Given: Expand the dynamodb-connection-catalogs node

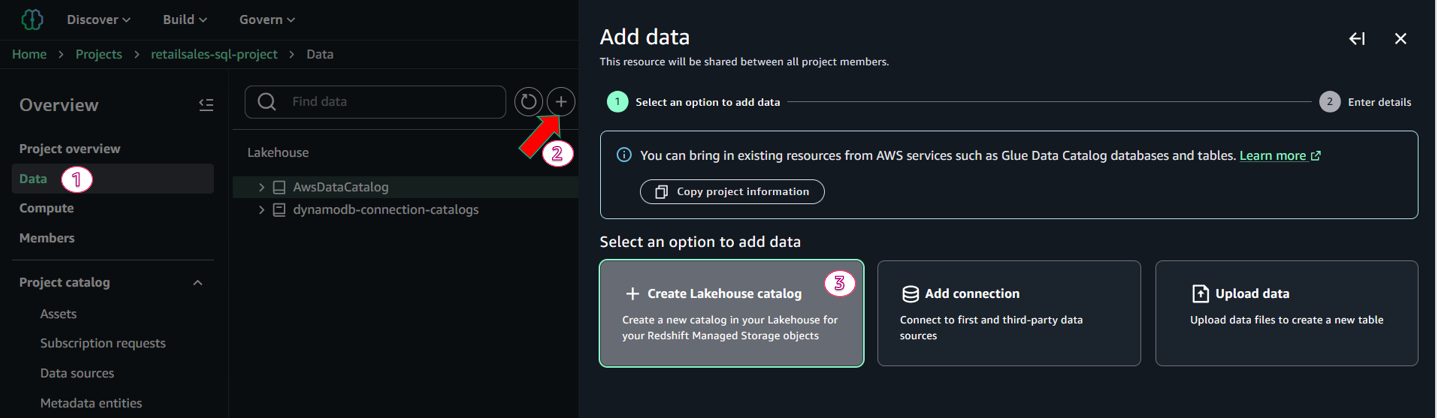Looking at the screenshot, I should (x=261, y=210).
